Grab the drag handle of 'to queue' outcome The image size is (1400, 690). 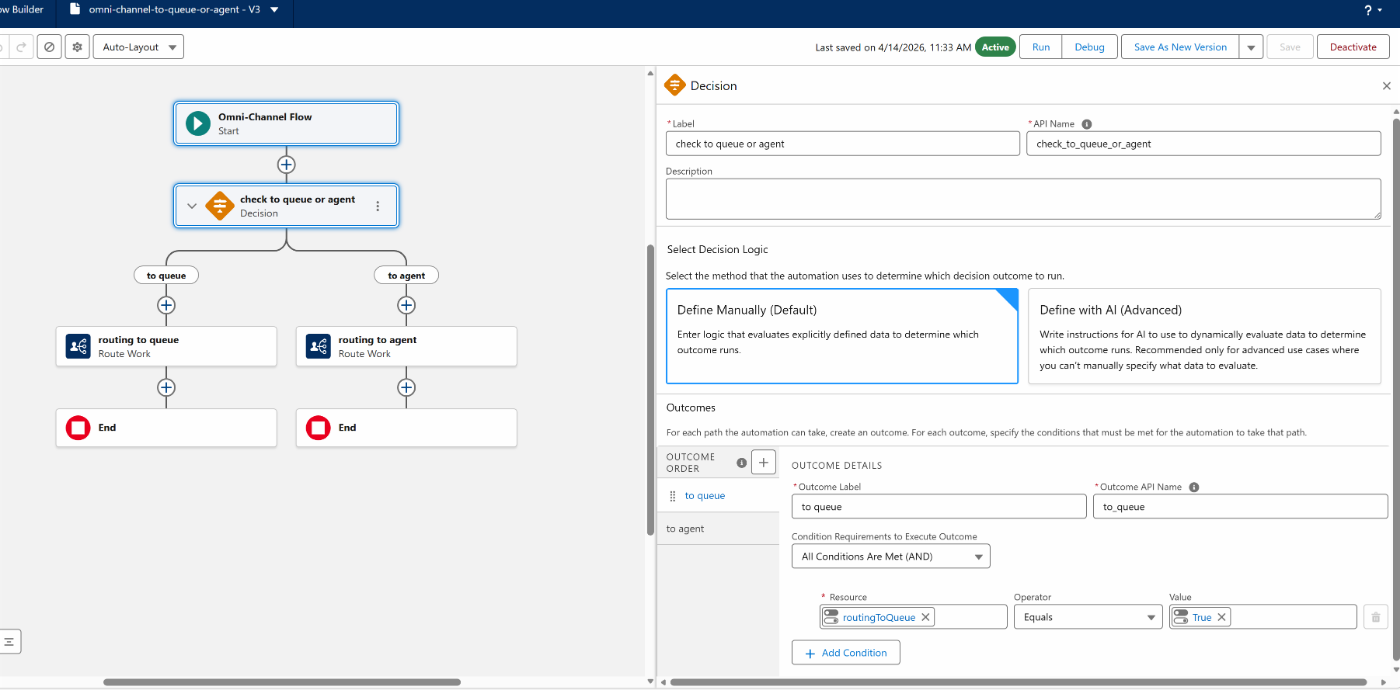tap(672, 496)
